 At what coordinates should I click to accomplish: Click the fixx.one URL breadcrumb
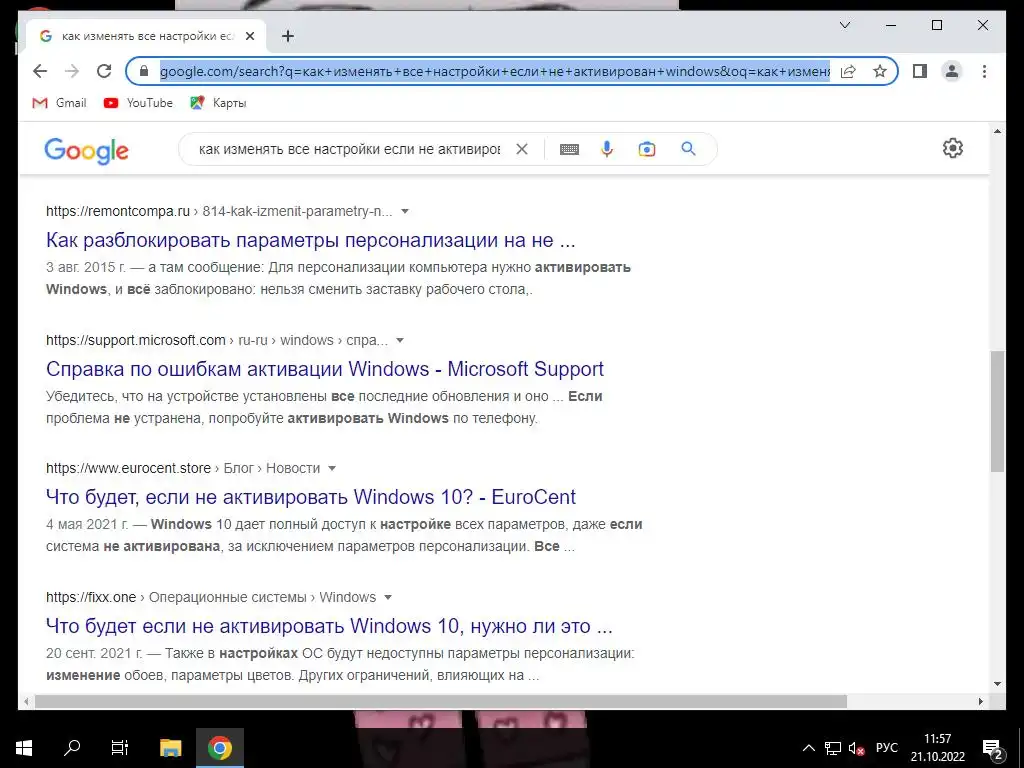click(211, 598)
